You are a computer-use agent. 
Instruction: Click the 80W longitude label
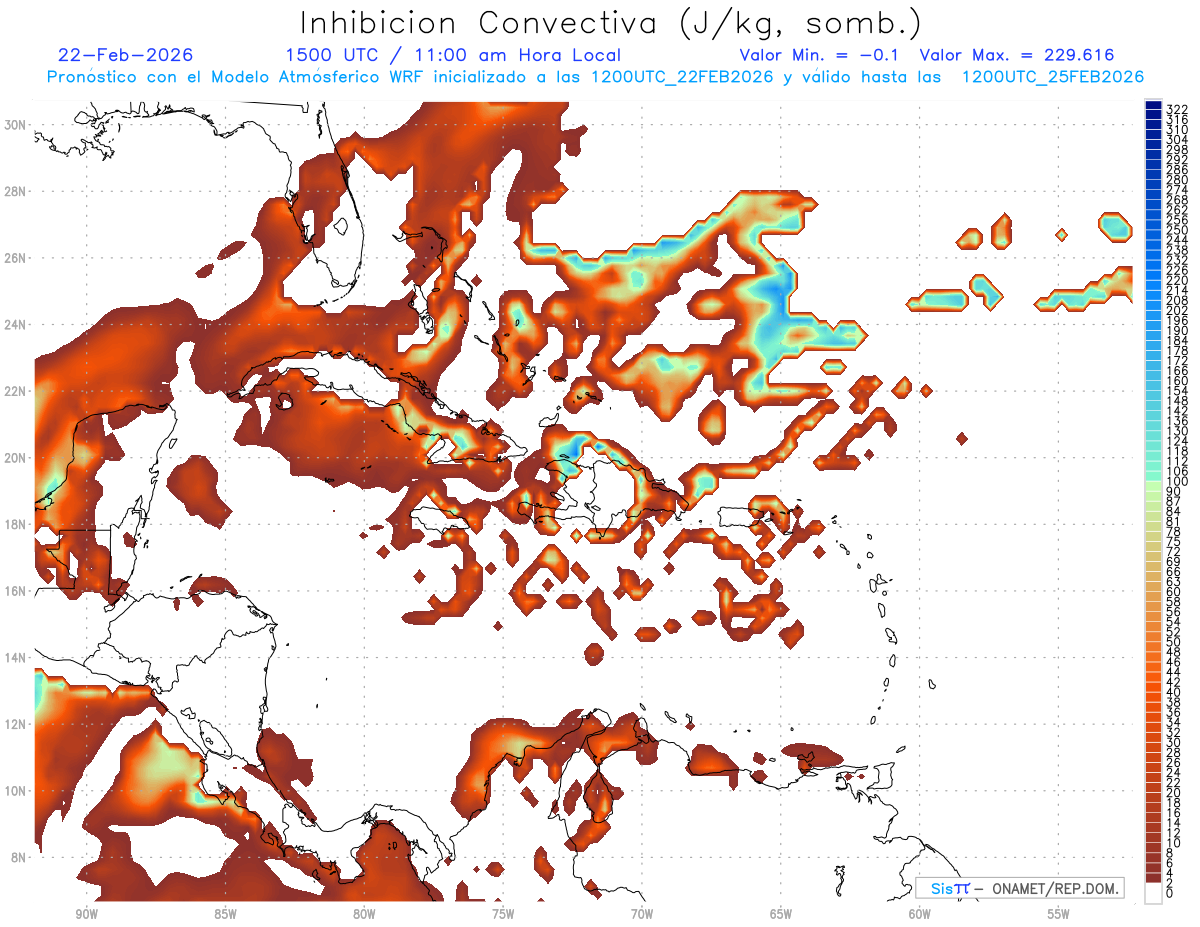click(x=364, y=914)
